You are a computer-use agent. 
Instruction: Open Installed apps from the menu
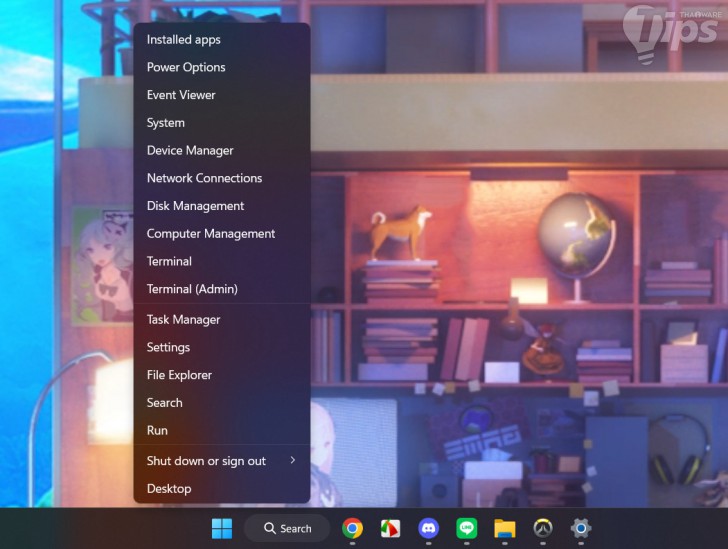pos(222,40)
